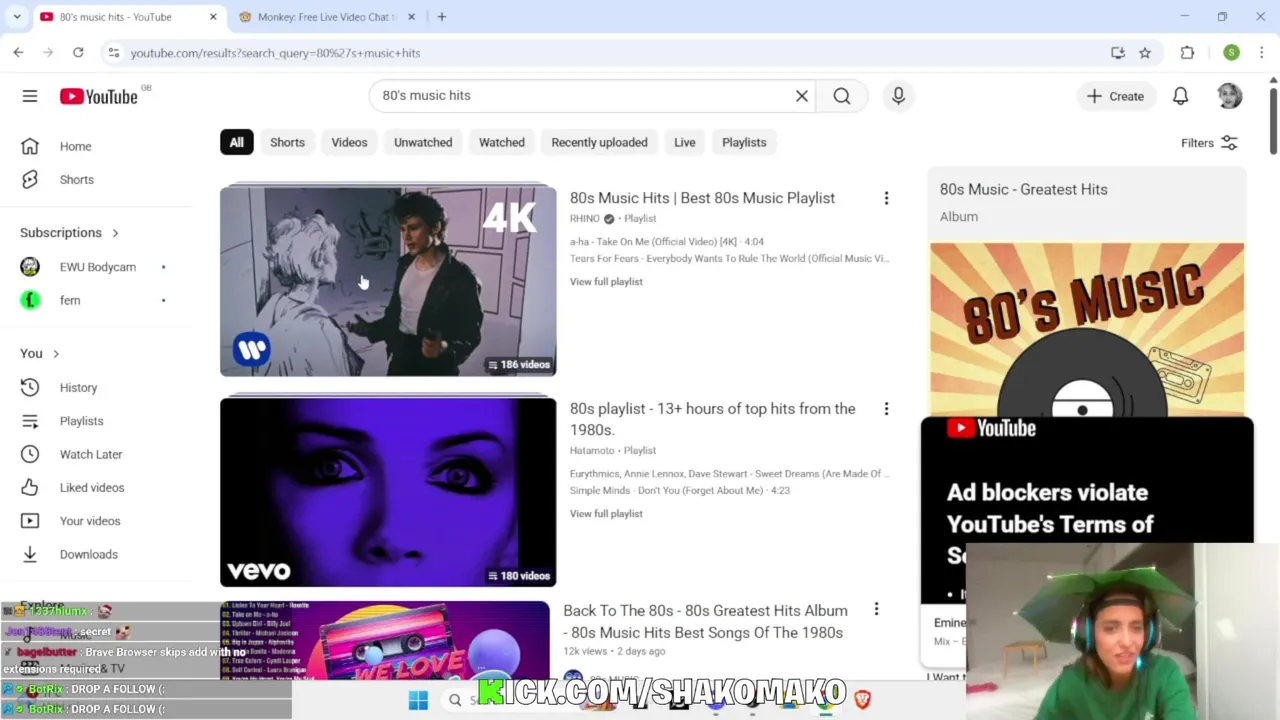Expand the Subscriptions section
Viewport: 1280px width, 720px height.
pos(70,233)
